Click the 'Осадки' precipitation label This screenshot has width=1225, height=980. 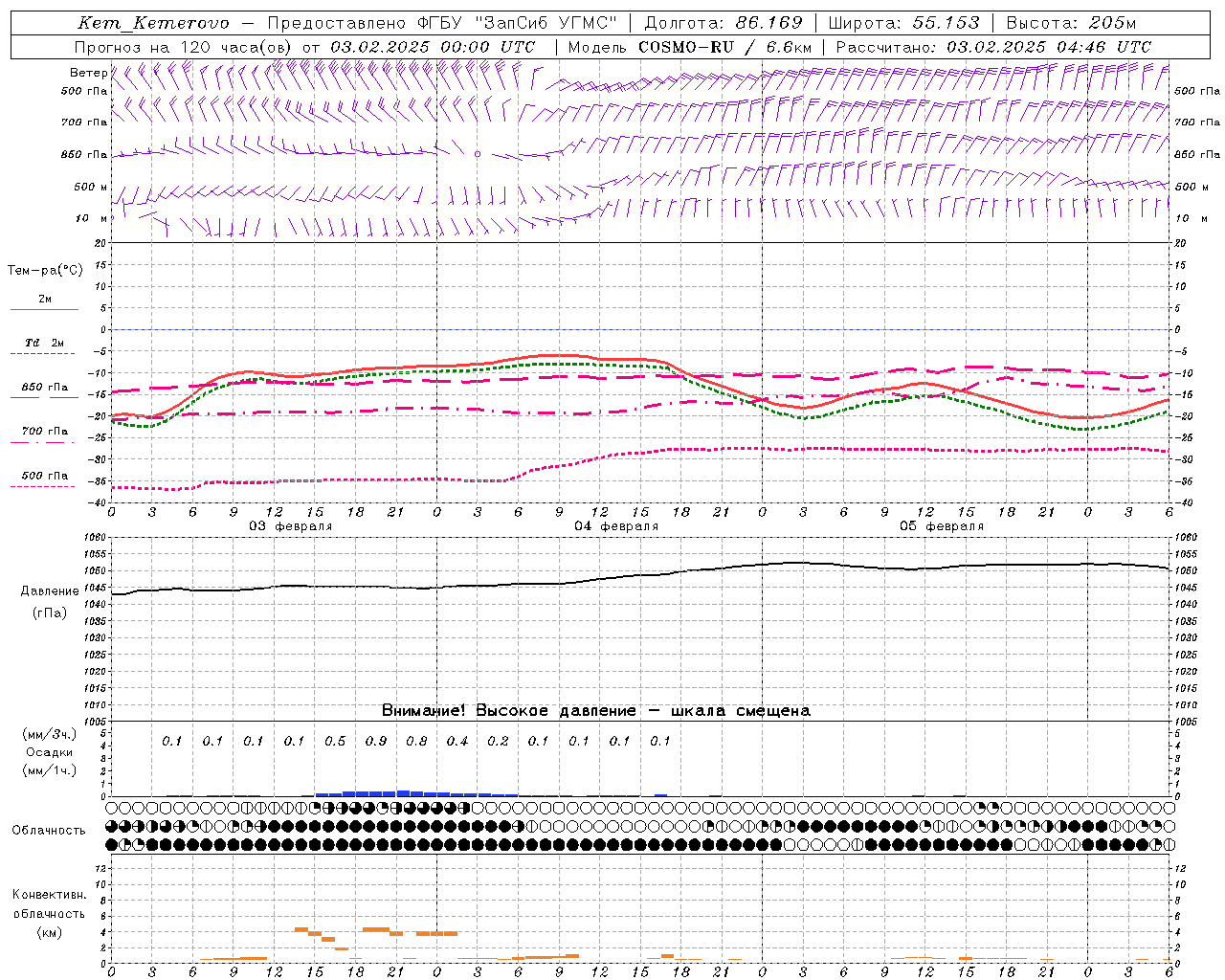pyautogui.click(x=50, y=752)
